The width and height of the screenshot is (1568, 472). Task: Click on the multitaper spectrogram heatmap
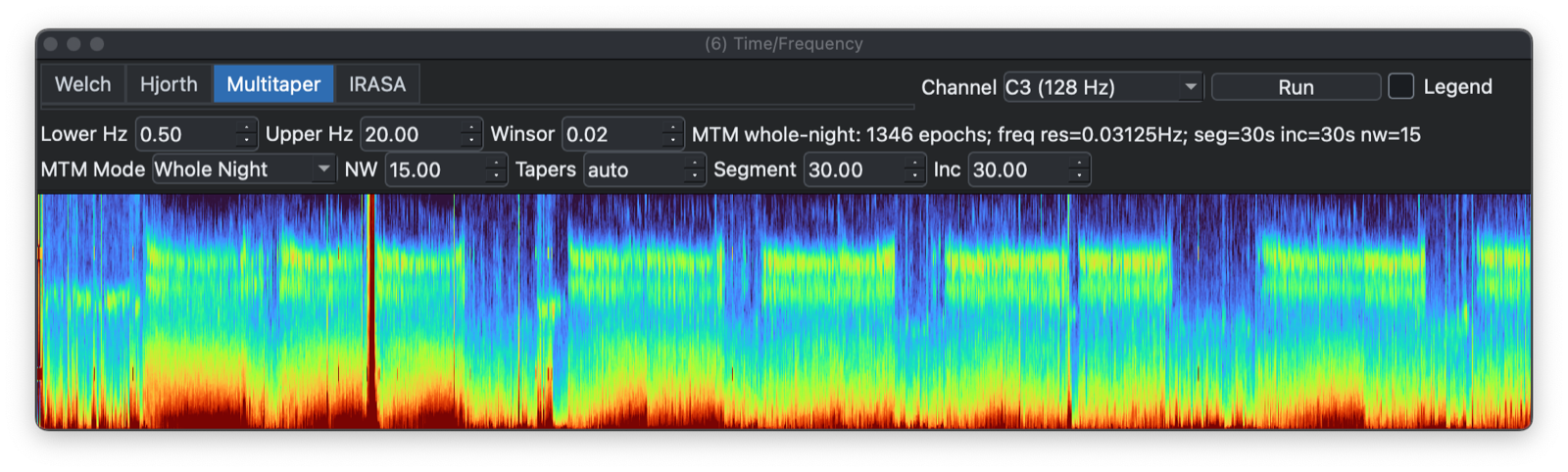[784, 311]
